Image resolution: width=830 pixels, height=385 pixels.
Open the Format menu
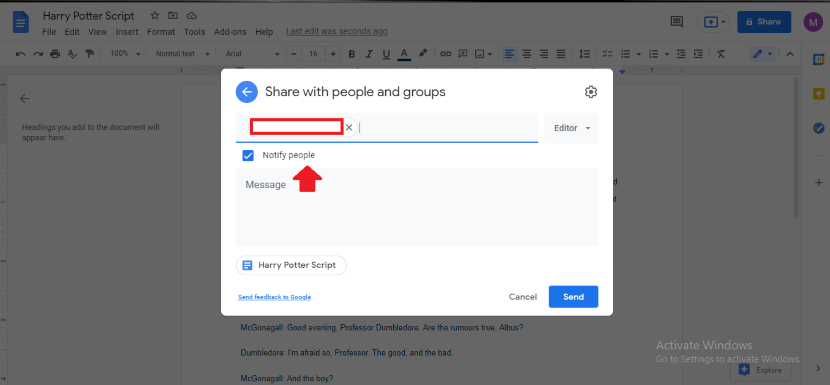click(x=161, y=32)
